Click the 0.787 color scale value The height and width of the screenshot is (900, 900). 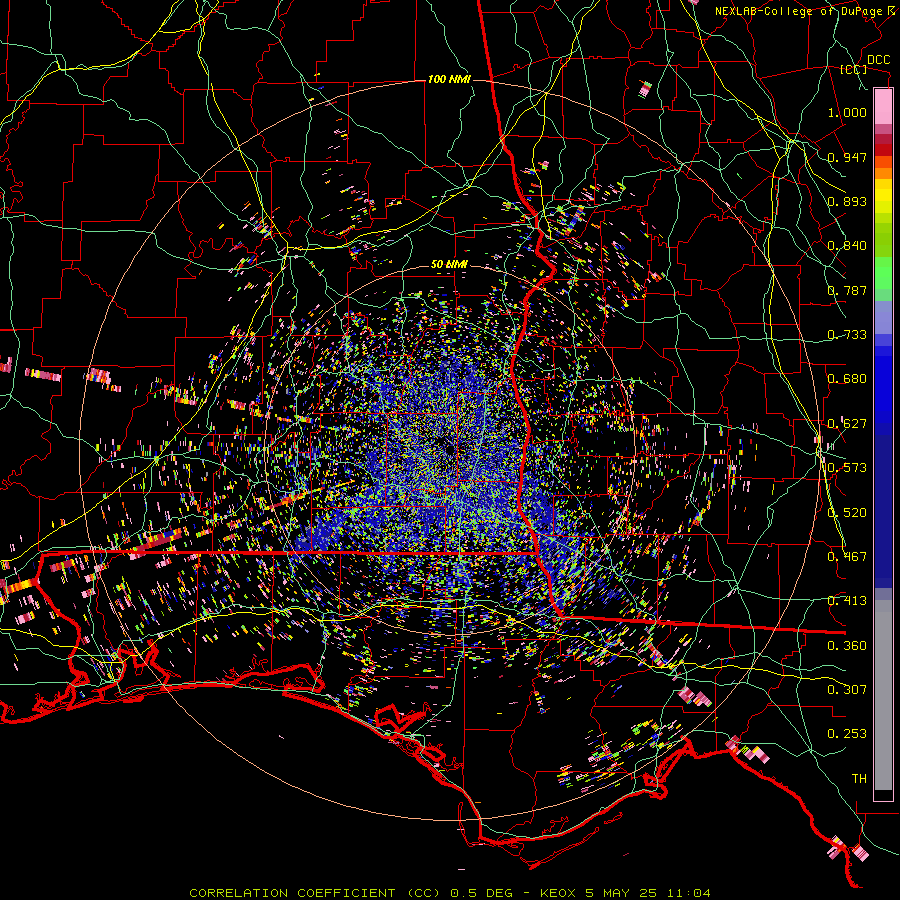(x=847, y=290)
